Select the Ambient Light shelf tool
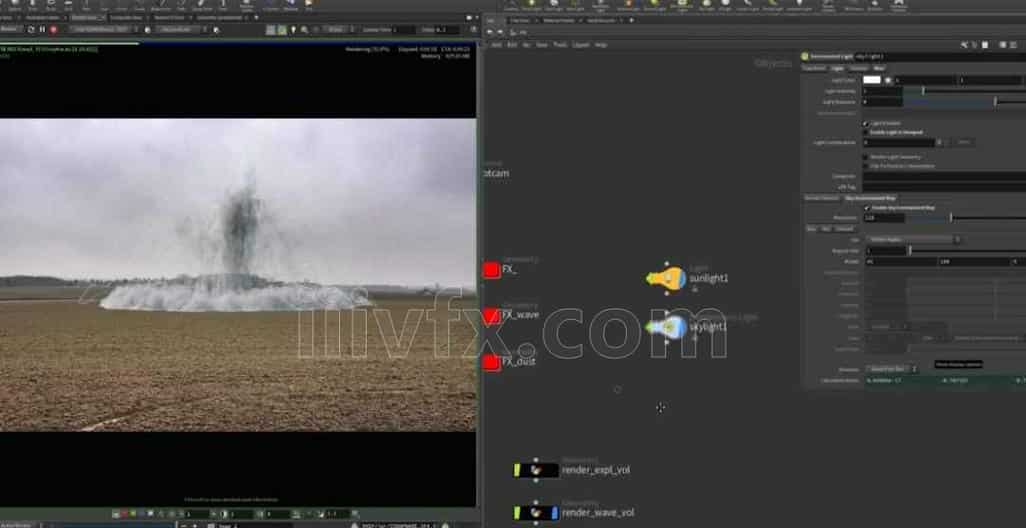Image resolution: width=1026 pixels, height=528 pixels. (799, 7)
